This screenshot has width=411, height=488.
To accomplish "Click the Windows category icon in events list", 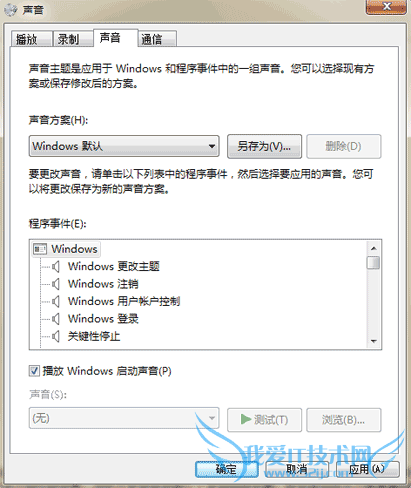I will click(40, 249).
